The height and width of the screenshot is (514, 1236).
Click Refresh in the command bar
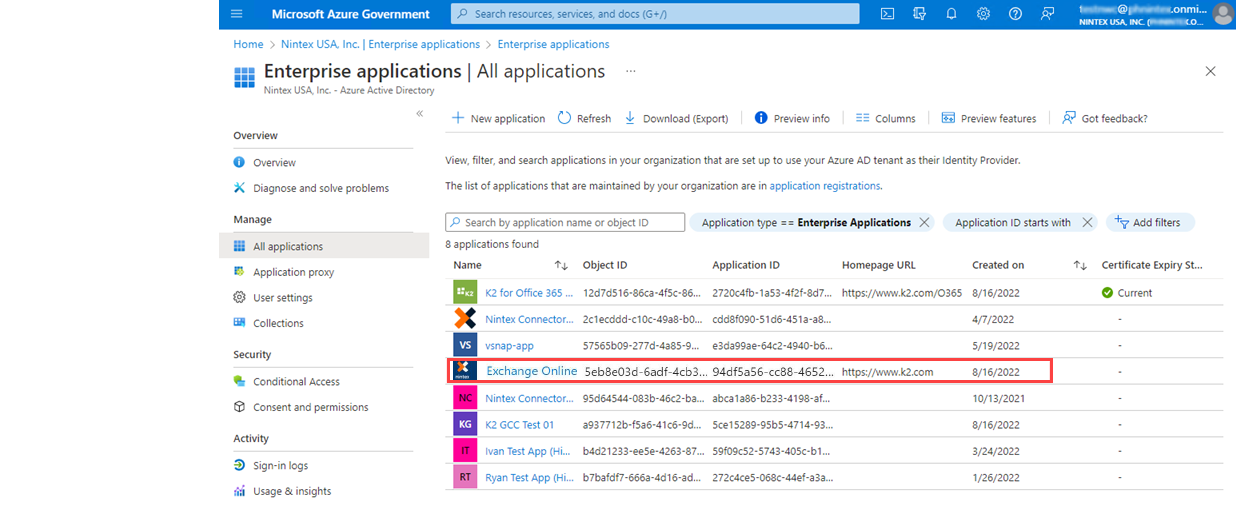[584, 118]
